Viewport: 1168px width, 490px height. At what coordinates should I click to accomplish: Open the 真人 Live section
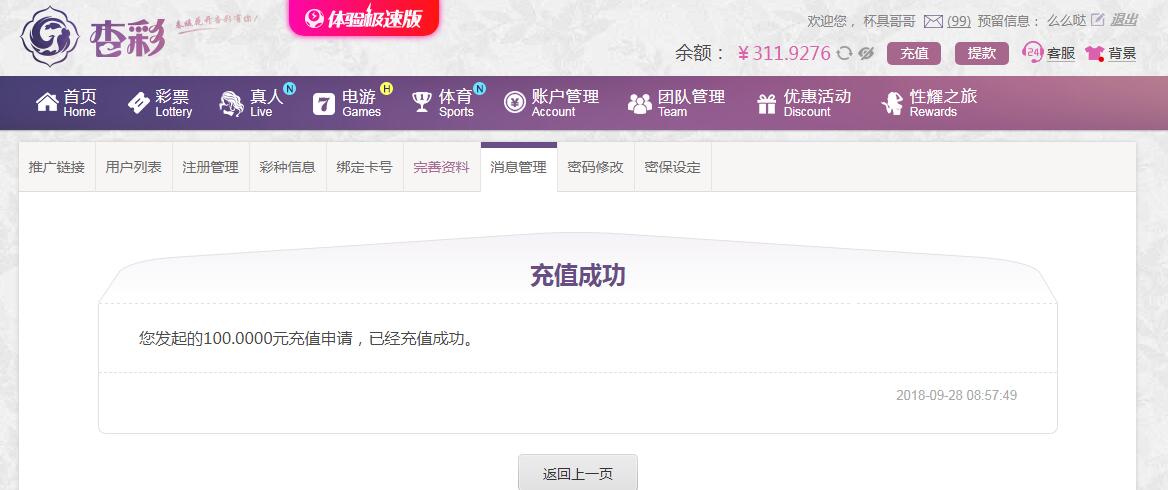pos(252,103)
